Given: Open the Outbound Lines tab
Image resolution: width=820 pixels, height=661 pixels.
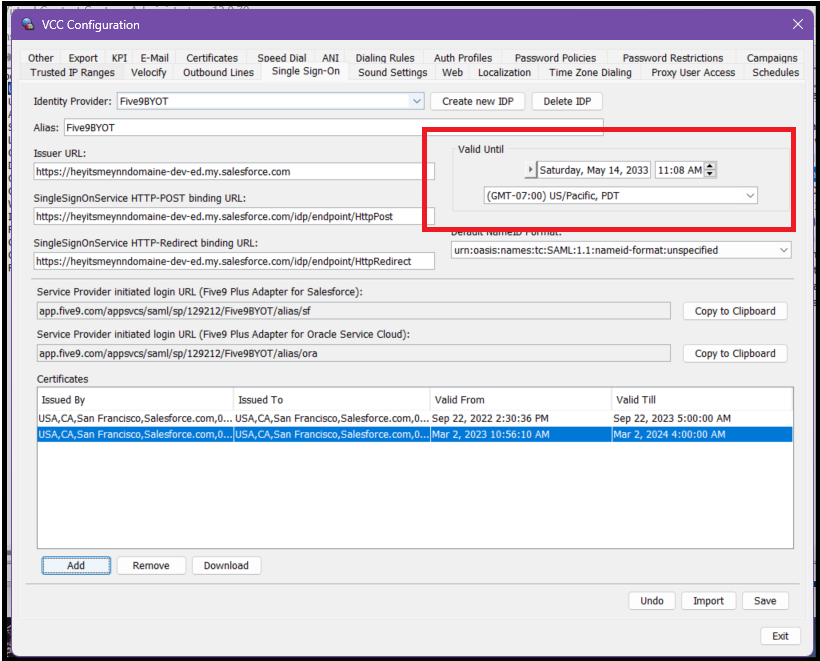Looking at the screenshot, I should point(218,72).
